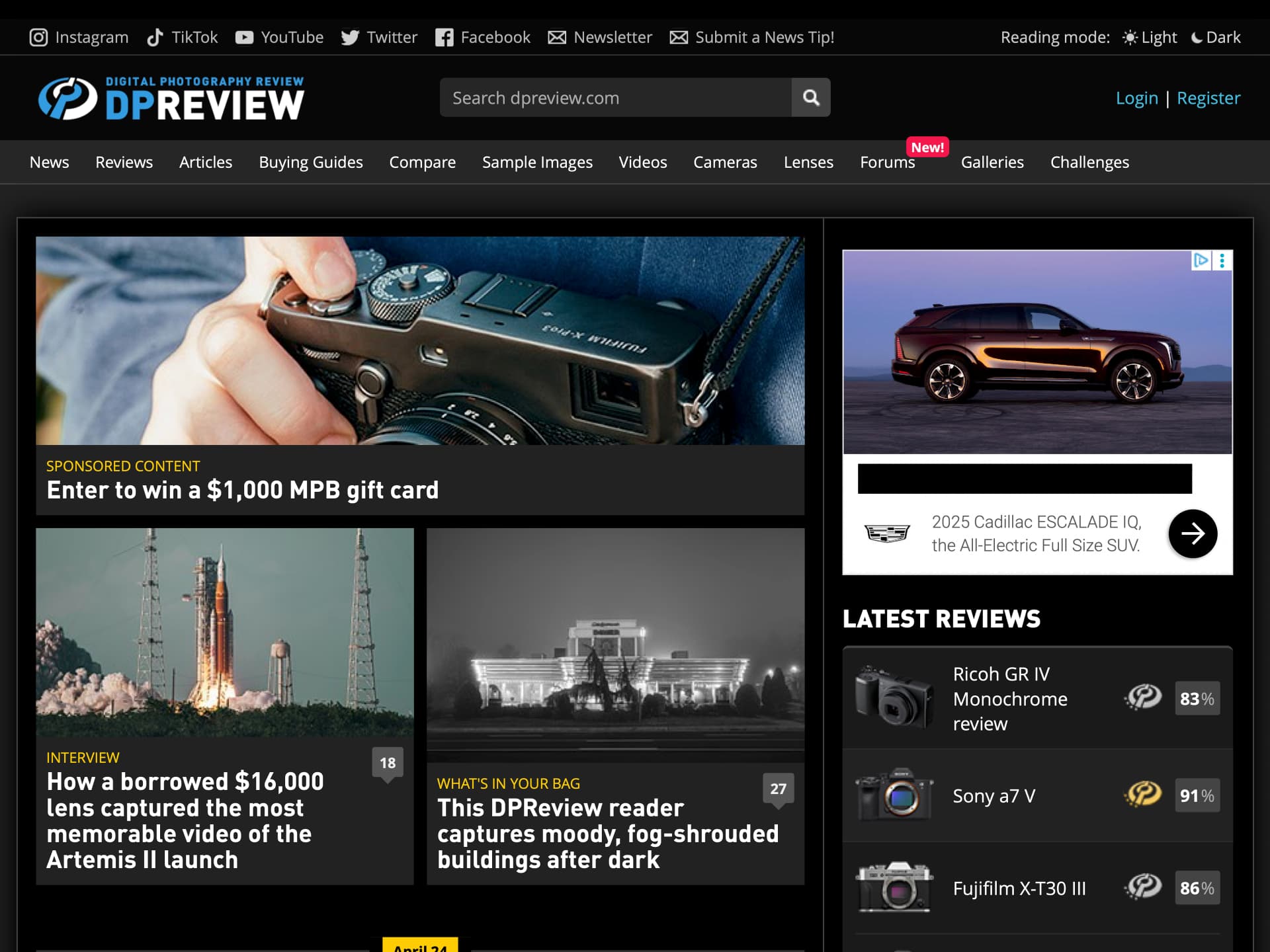Open Cameras in navigation bar
This screenshot has width=1270, height=952.
725,162
